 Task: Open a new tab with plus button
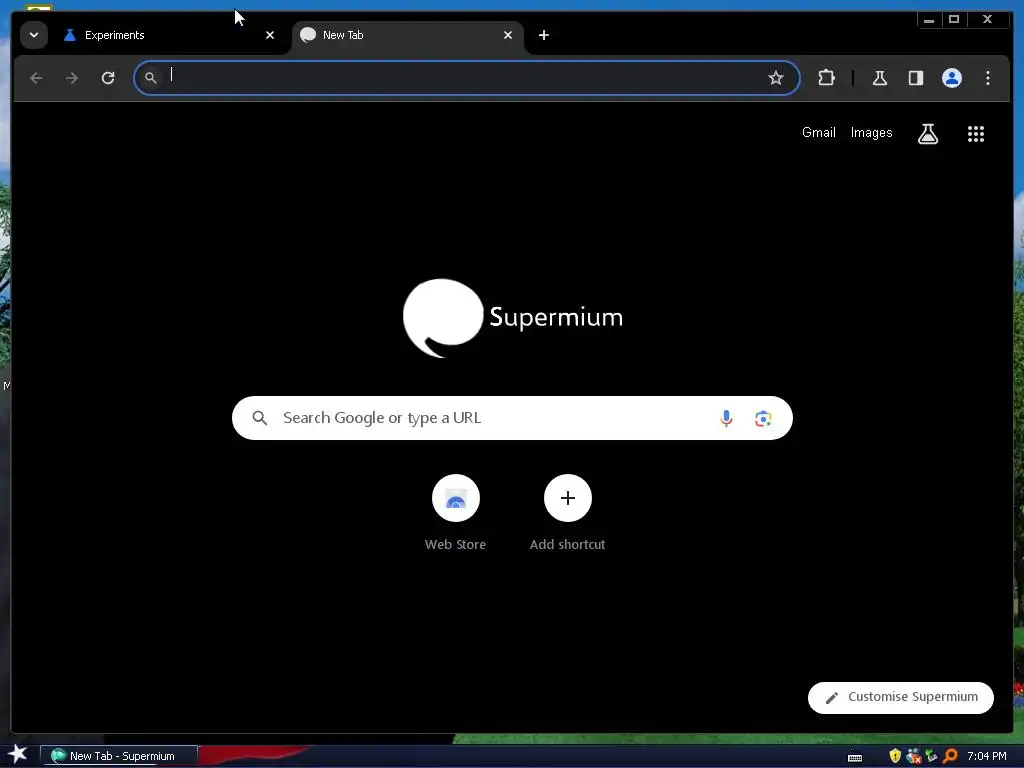[544, 35]
